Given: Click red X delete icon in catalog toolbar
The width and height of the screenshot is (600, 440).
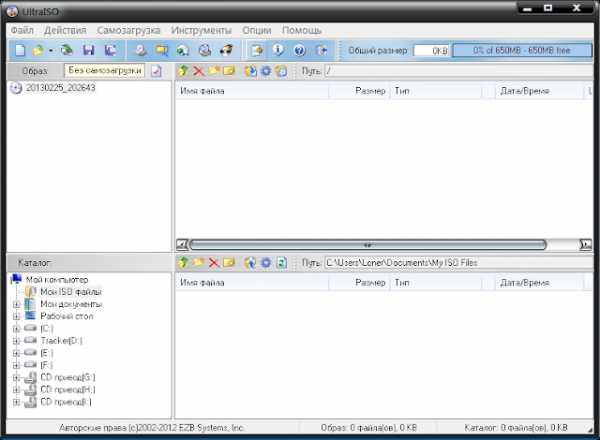Looking at the screenshot, I should click(214, 262).
